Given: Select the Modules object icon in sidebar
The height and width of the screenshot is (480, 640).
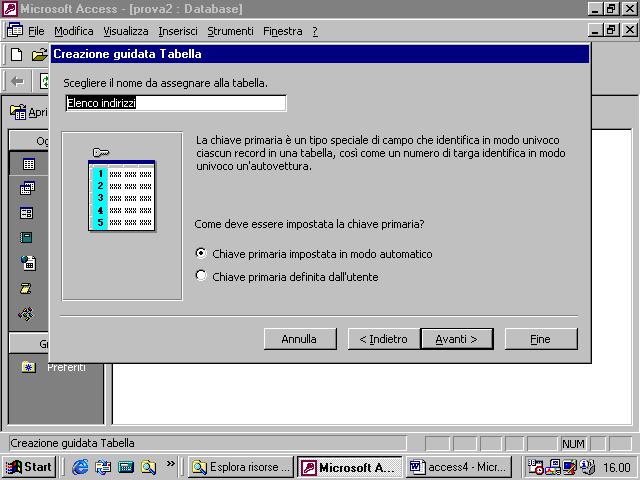Looking at the screenshot, I should coord(26,314).
